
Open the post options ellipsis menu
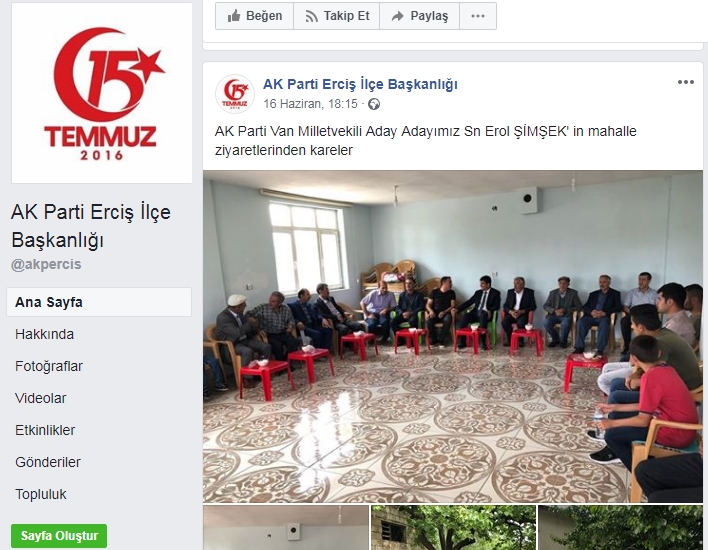pos(685,82)
